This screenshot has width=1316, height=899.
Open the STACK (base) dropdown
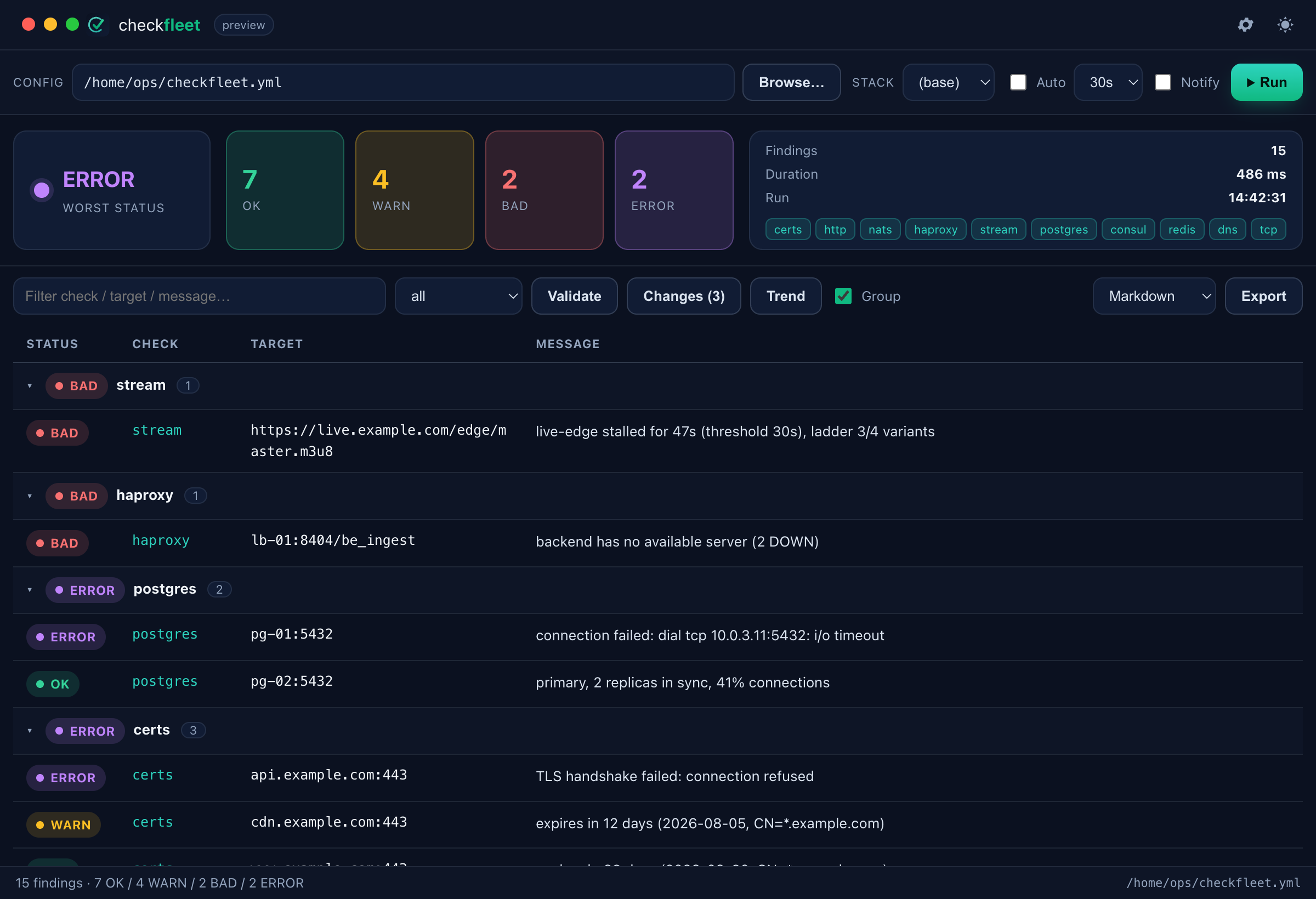[x=948, y=82]
